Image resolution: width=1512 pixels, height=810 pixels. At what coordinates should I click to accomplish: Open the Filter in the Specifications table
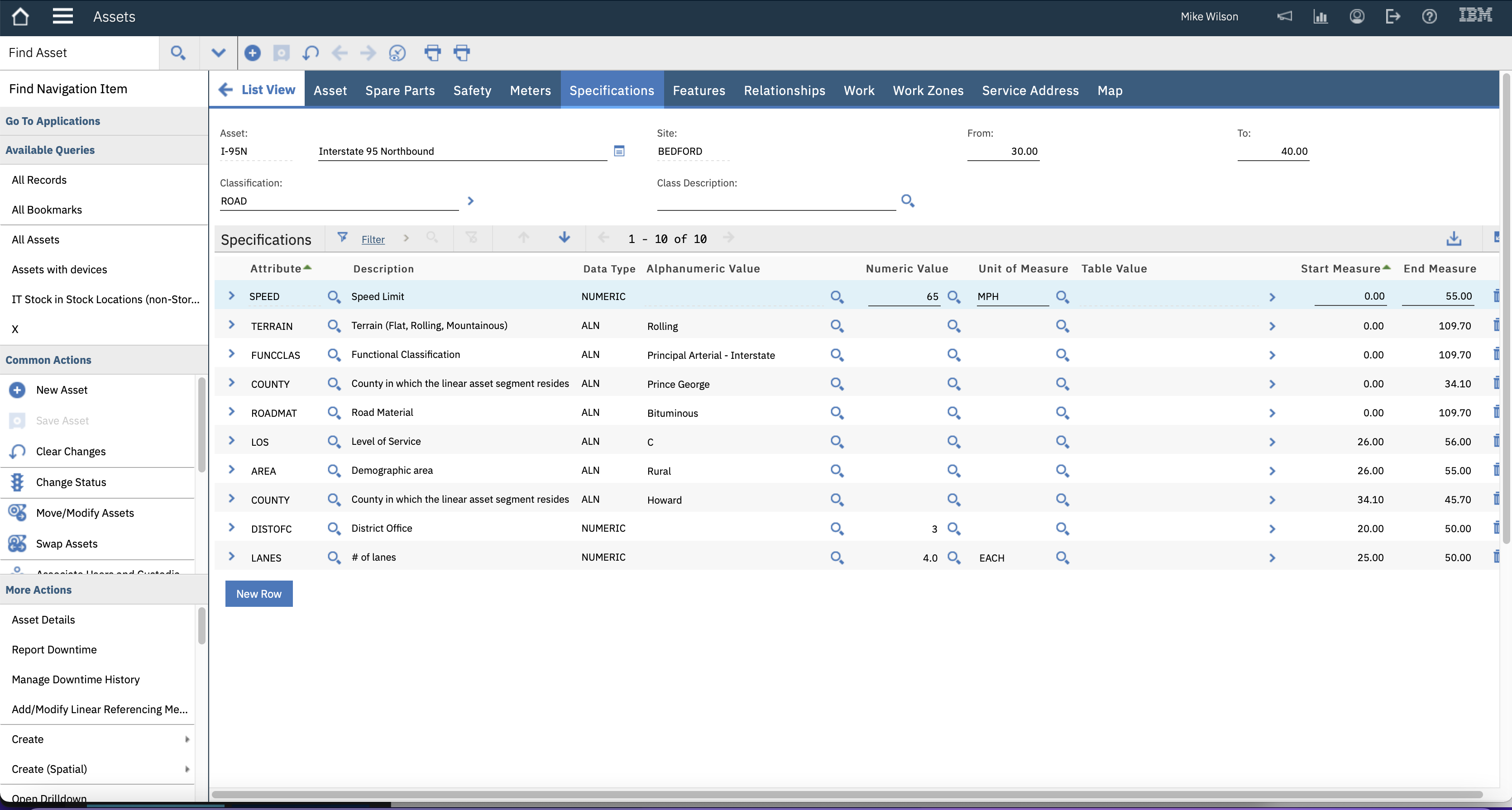tap(373, 238)
